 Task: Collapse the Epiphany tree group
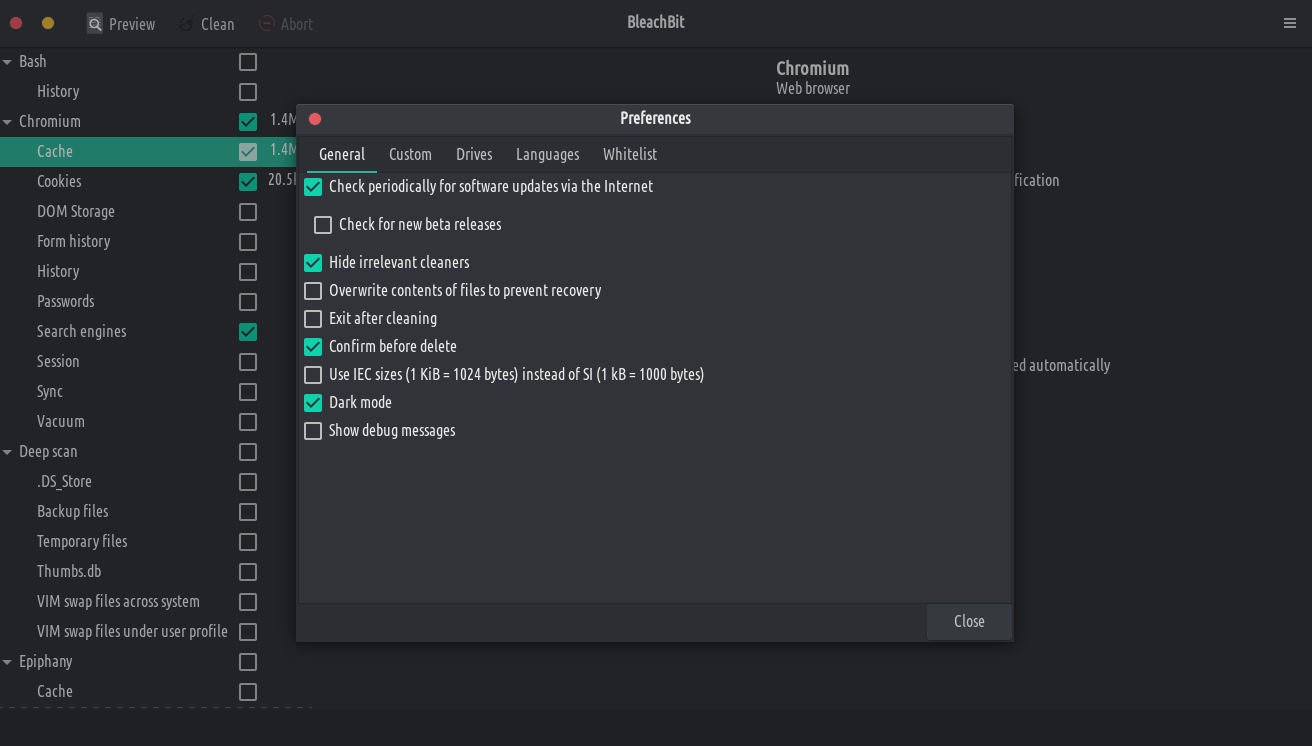pyautogui.click(x=8, y=662)
